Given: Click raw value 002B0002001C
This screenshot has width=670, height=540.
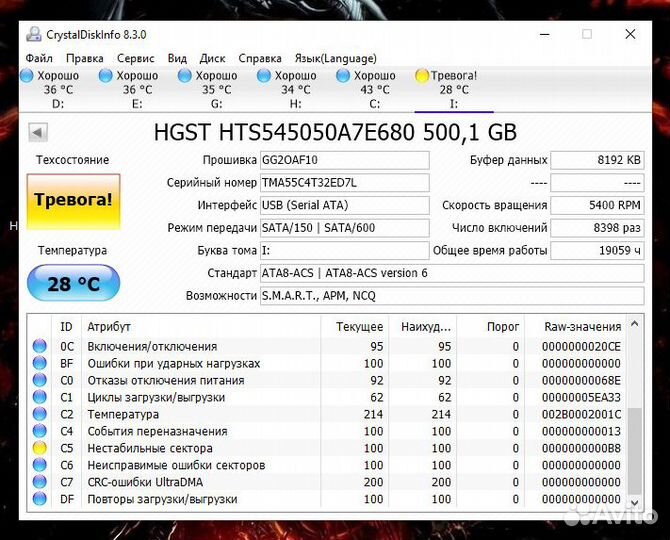Looking at the screenshot, I should [581, 414].
